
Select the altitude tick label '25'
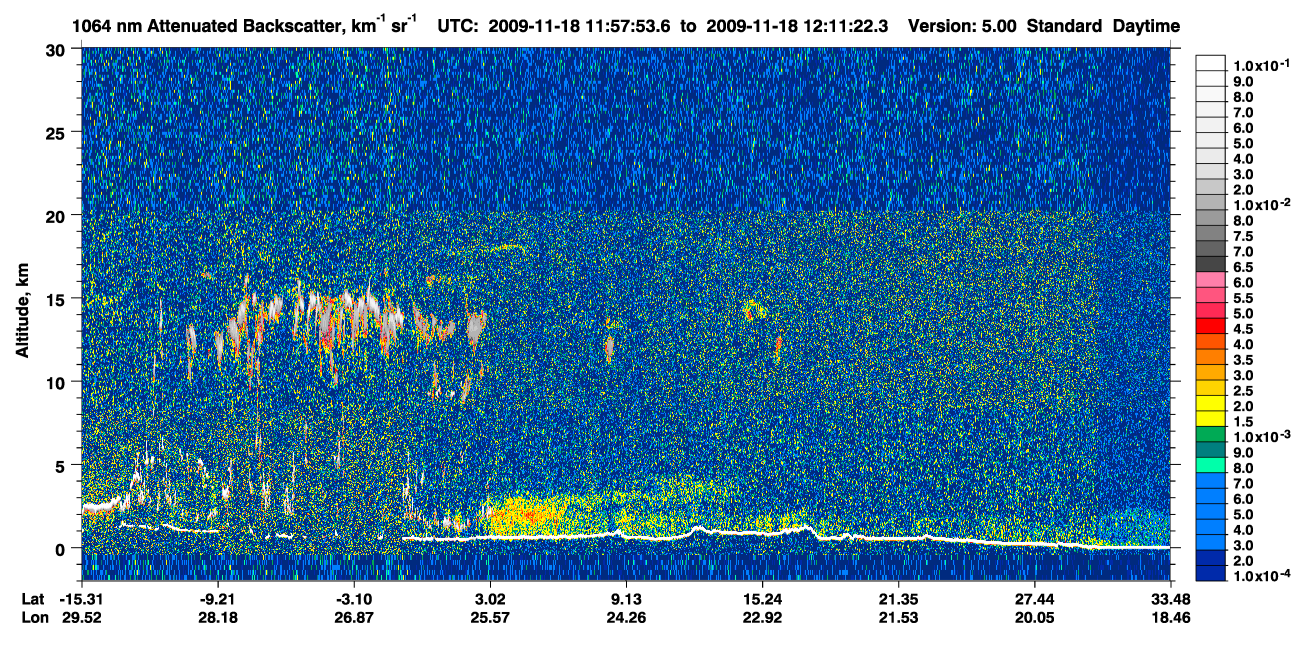tap(56, 132)
